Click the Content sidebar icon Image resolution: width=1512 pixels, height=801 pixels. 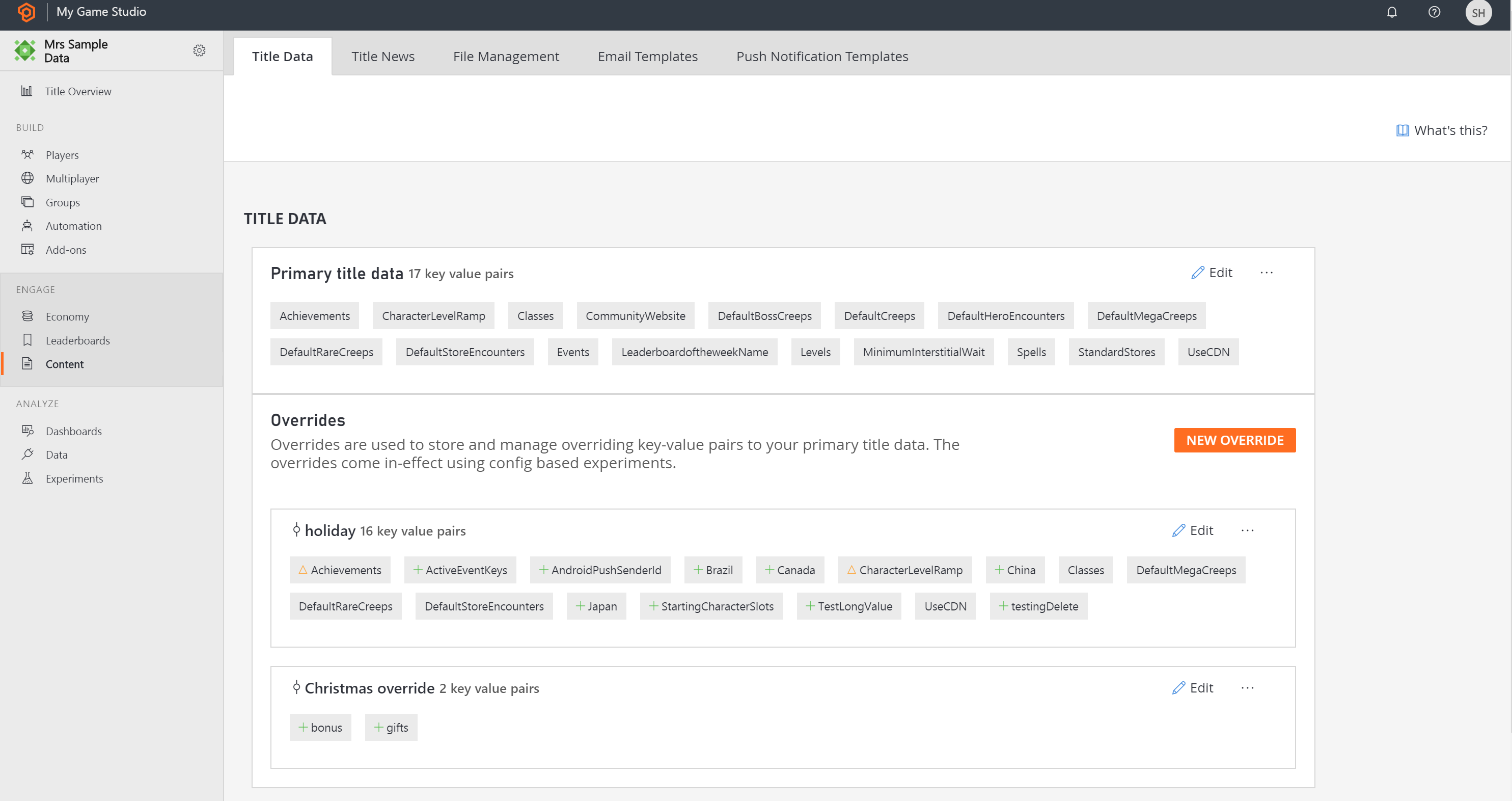tap(27, 362)
